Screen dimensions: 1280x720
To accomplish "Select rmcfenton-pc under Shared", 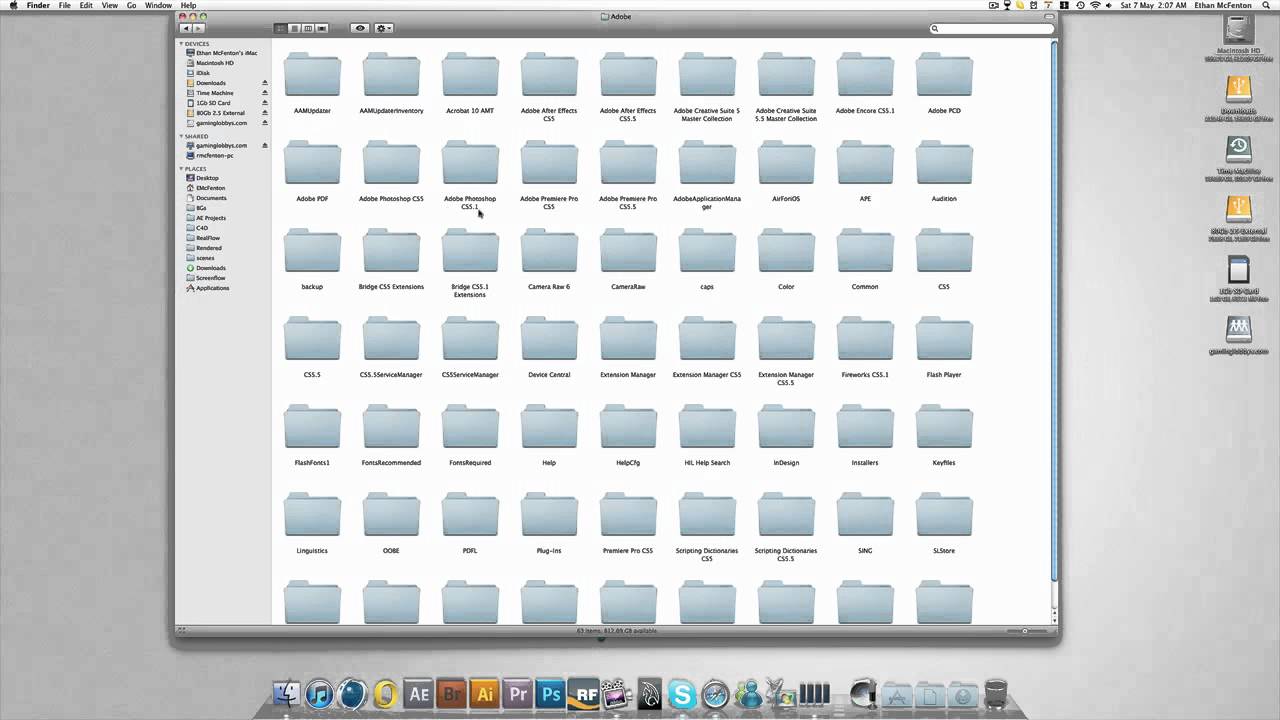I will click(215, 155).
